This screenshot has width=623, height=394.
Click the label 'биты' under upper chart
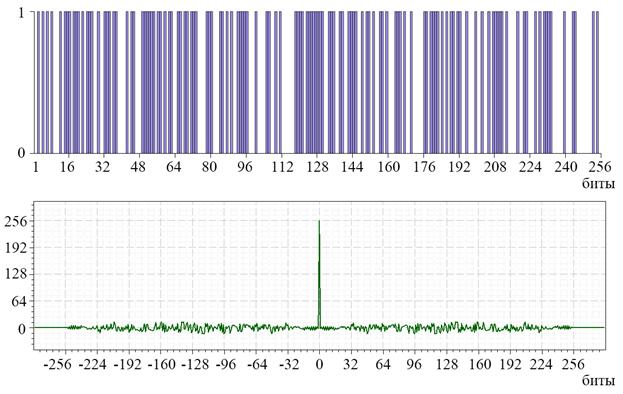(598, 183)
